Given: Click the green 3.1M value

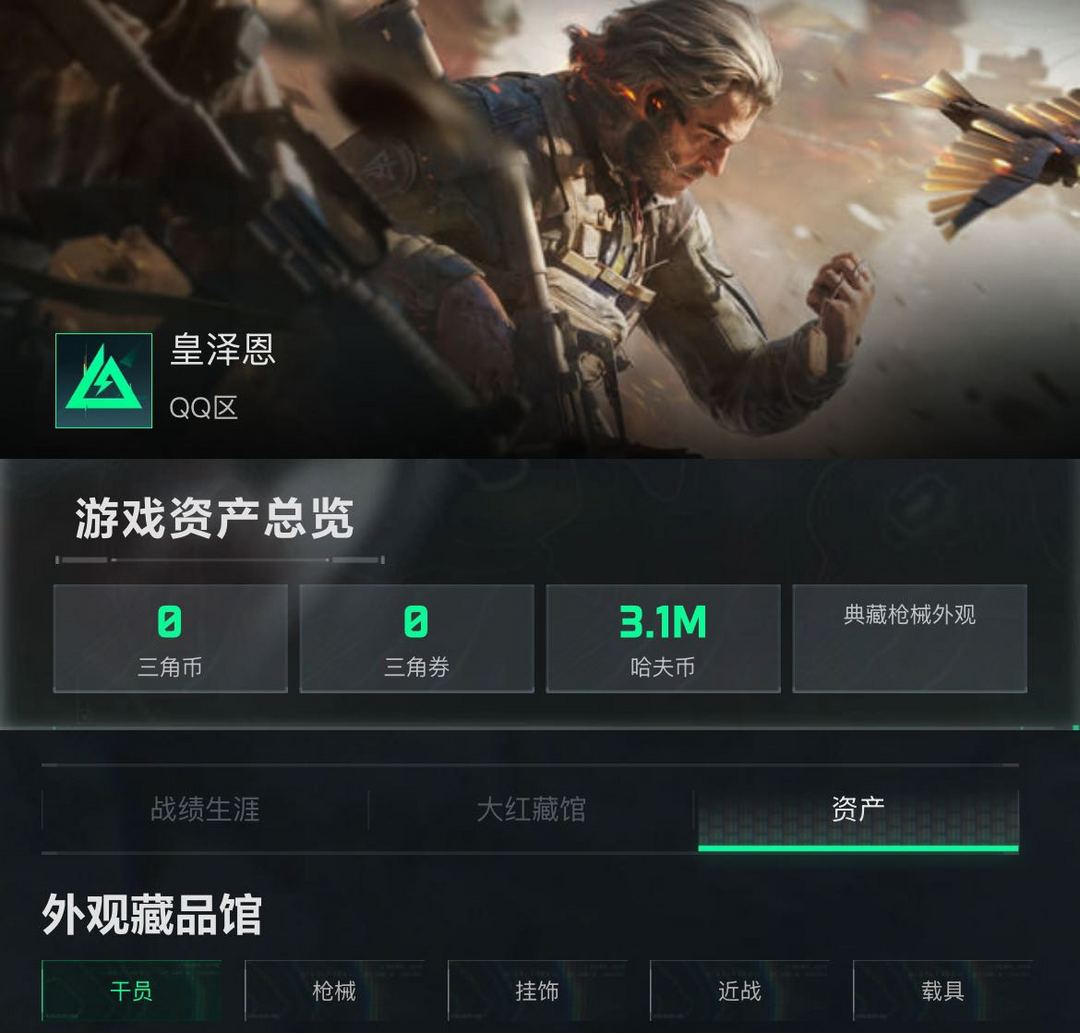Looking at the screenshot, I should pyautogui.click(x=663, y=622).
